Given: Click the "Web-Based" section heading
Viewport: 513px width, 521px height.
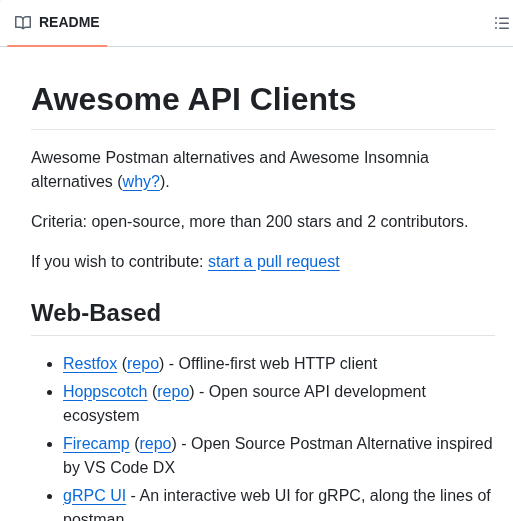Looking at the screenshot, I should pyautogui.click(x=96, y=313).
